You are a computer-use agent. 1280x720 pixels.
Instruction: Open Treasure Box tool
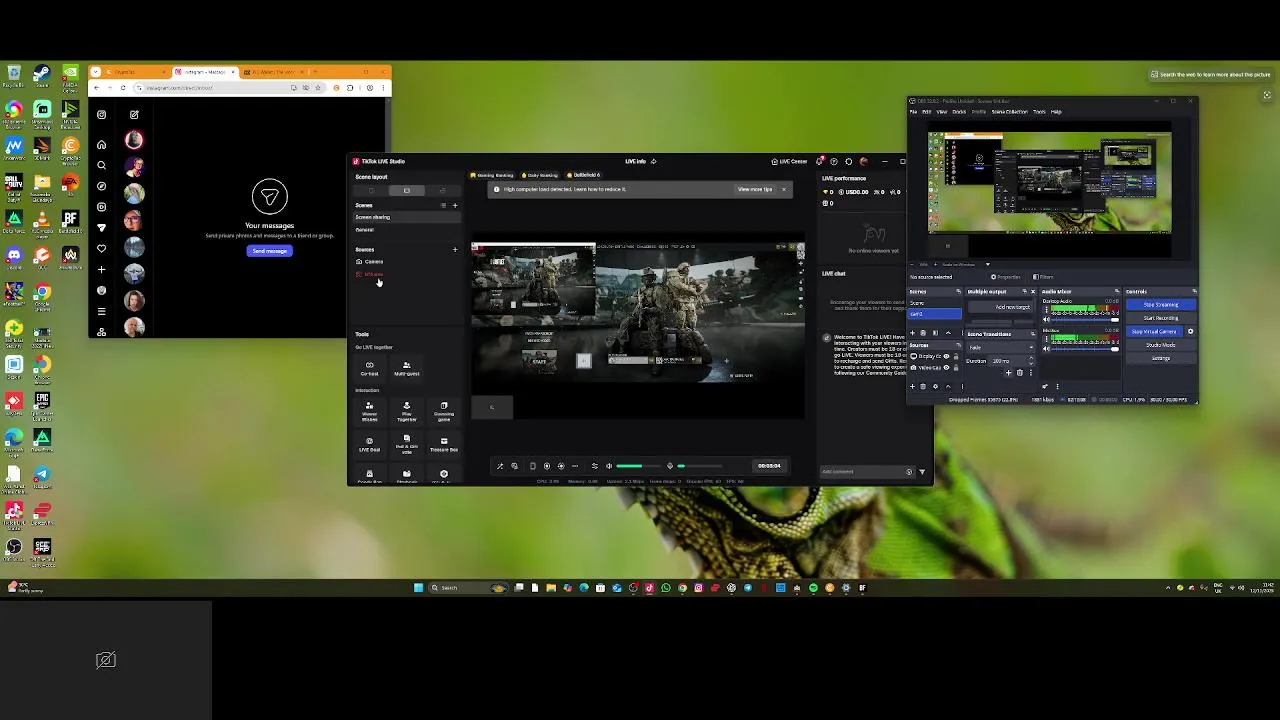[444, 444]
